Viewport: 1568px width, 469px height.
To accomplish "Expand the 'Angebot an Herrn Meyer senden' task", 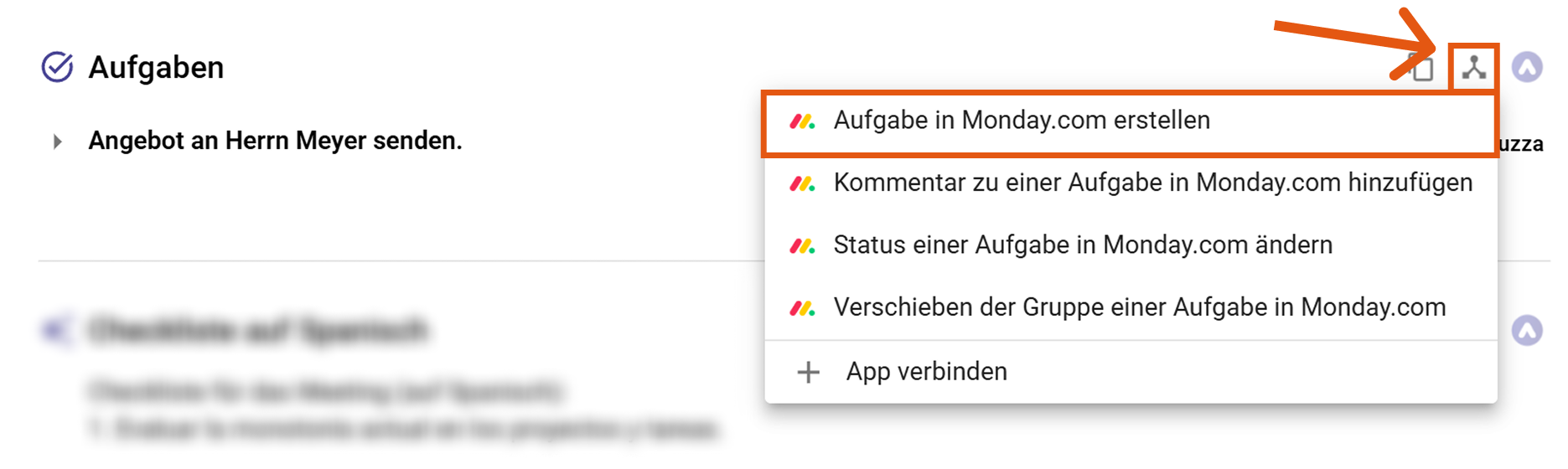I will (x=57, y=142).
